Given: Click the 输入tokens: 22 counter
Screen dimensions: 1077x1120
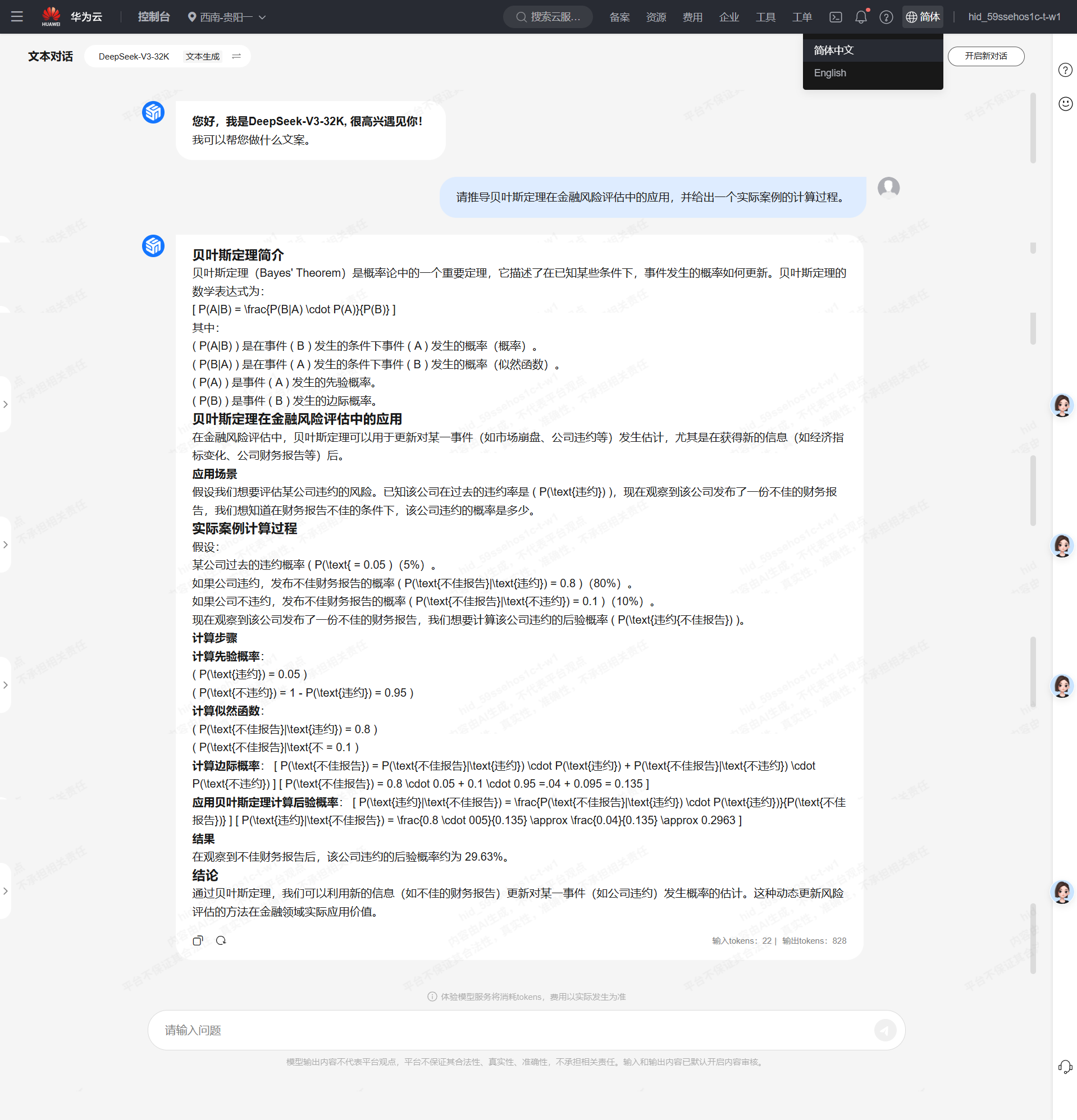Looking at the screenshot, I should (741, 940).
